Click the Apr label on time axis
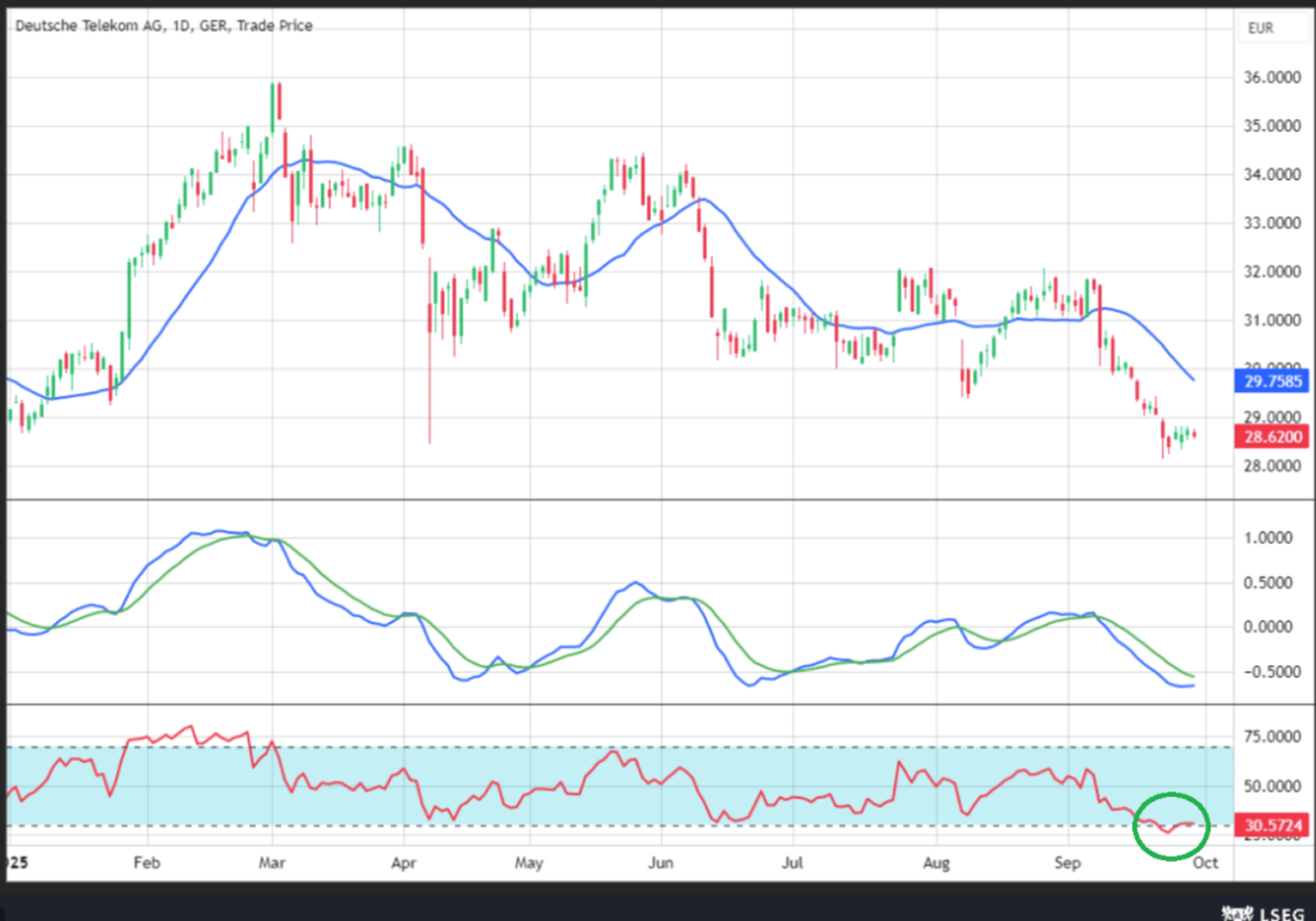Viewport: 1316px width, 921px height. click(x=404, y=862)
